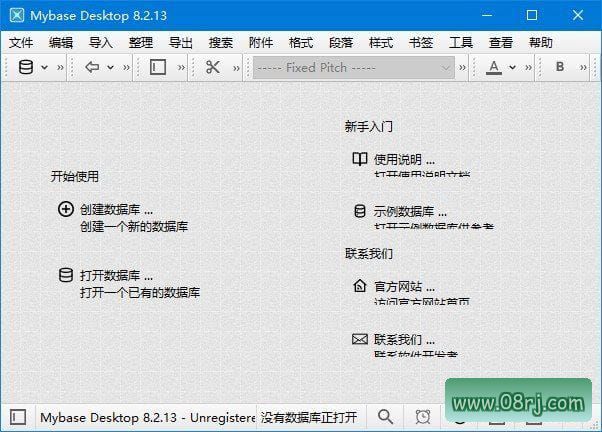Open the 段落 menu

point(341,42)
